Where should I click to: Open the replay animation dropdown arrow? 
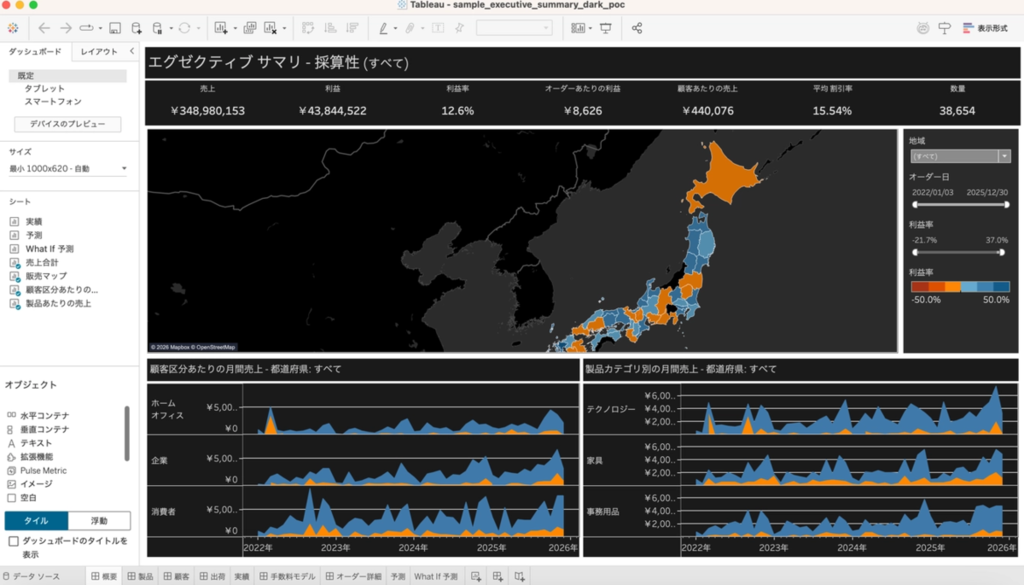pos(100,29)
